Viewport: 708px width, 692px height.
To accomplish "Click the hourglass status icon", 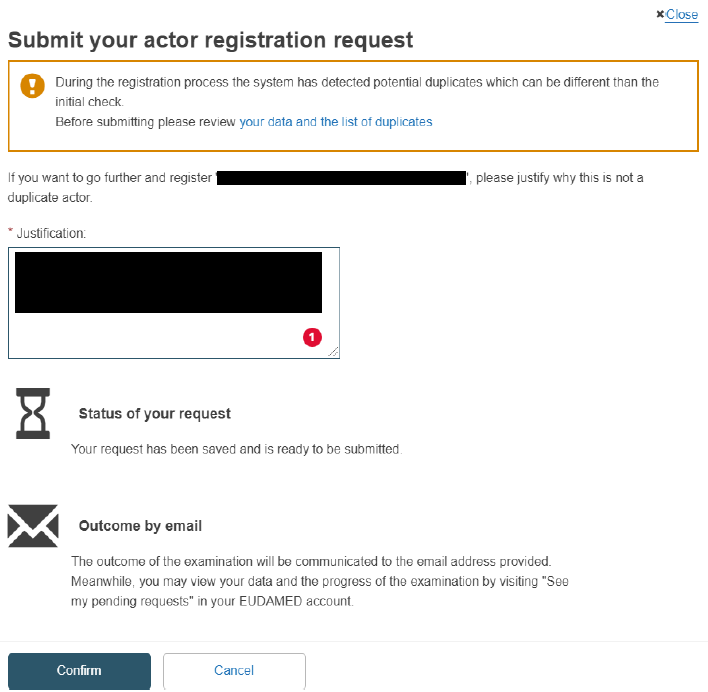I will pos(33,413).
